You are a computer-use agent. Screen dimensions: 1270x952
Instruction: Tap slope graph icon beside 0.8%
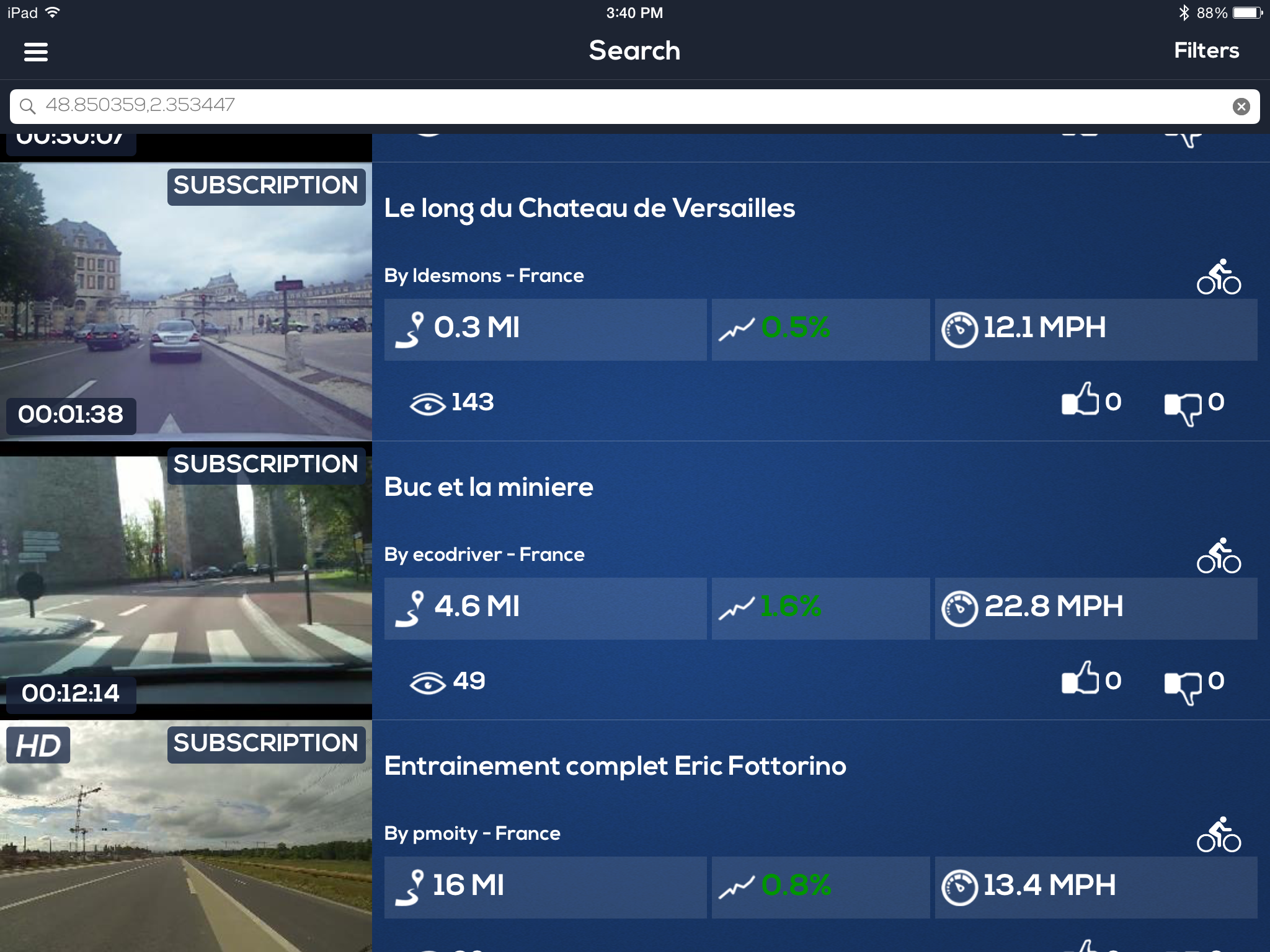tap(737, 887)
